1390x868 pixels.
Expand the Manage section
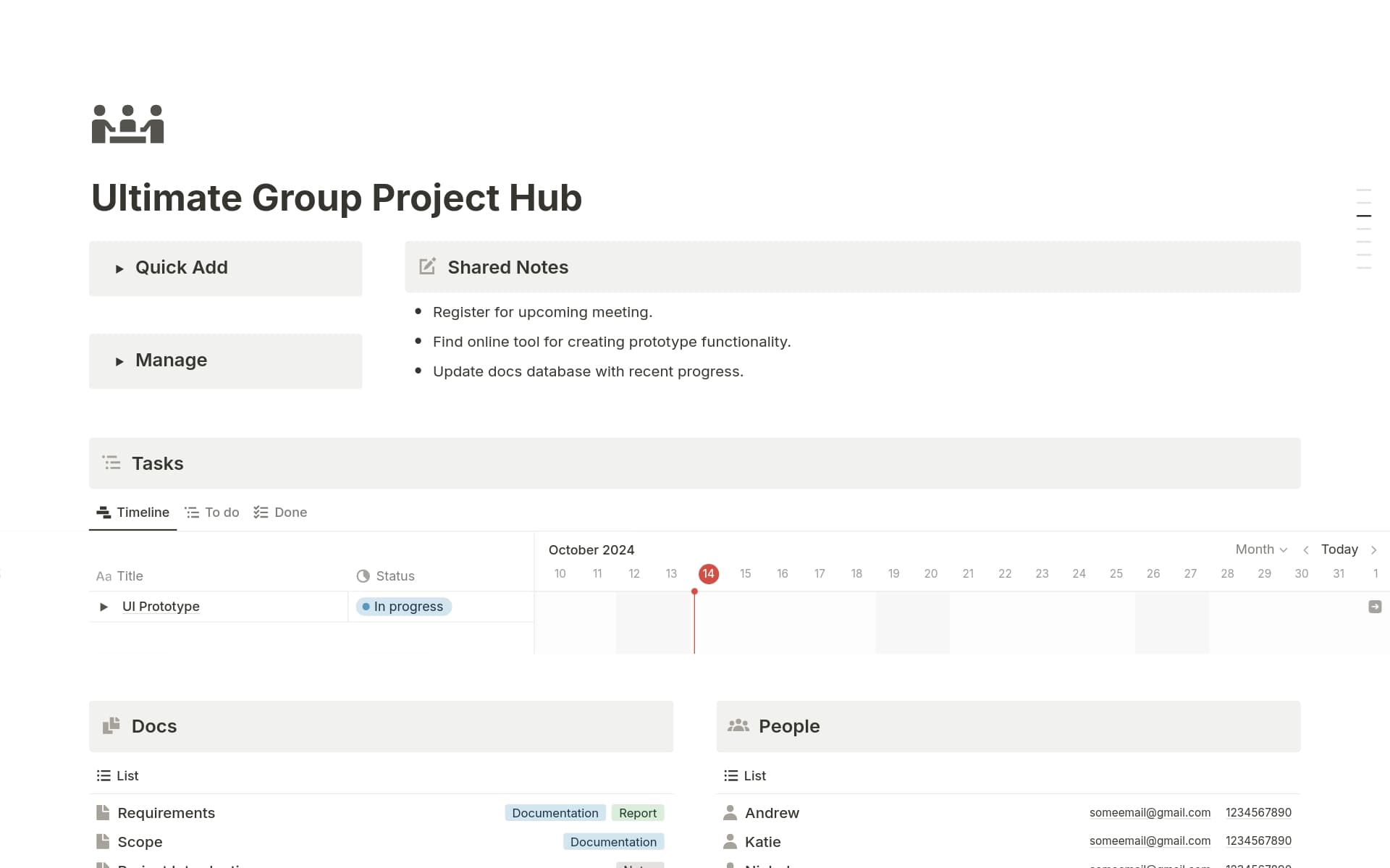pos(120,361)
